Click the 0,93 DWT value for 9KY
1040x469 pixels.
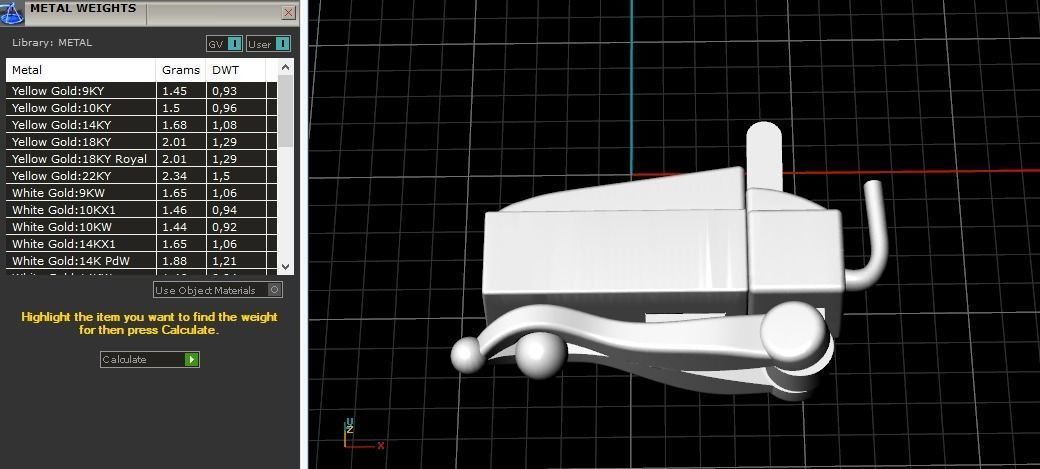(224, 91)
